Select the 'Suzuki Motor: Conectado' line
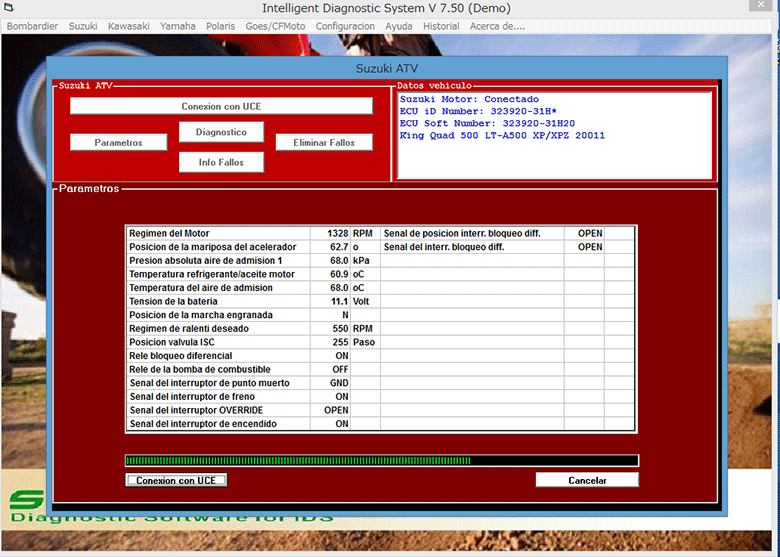Viewport: 780px width, 557px height. pos(469,99)
